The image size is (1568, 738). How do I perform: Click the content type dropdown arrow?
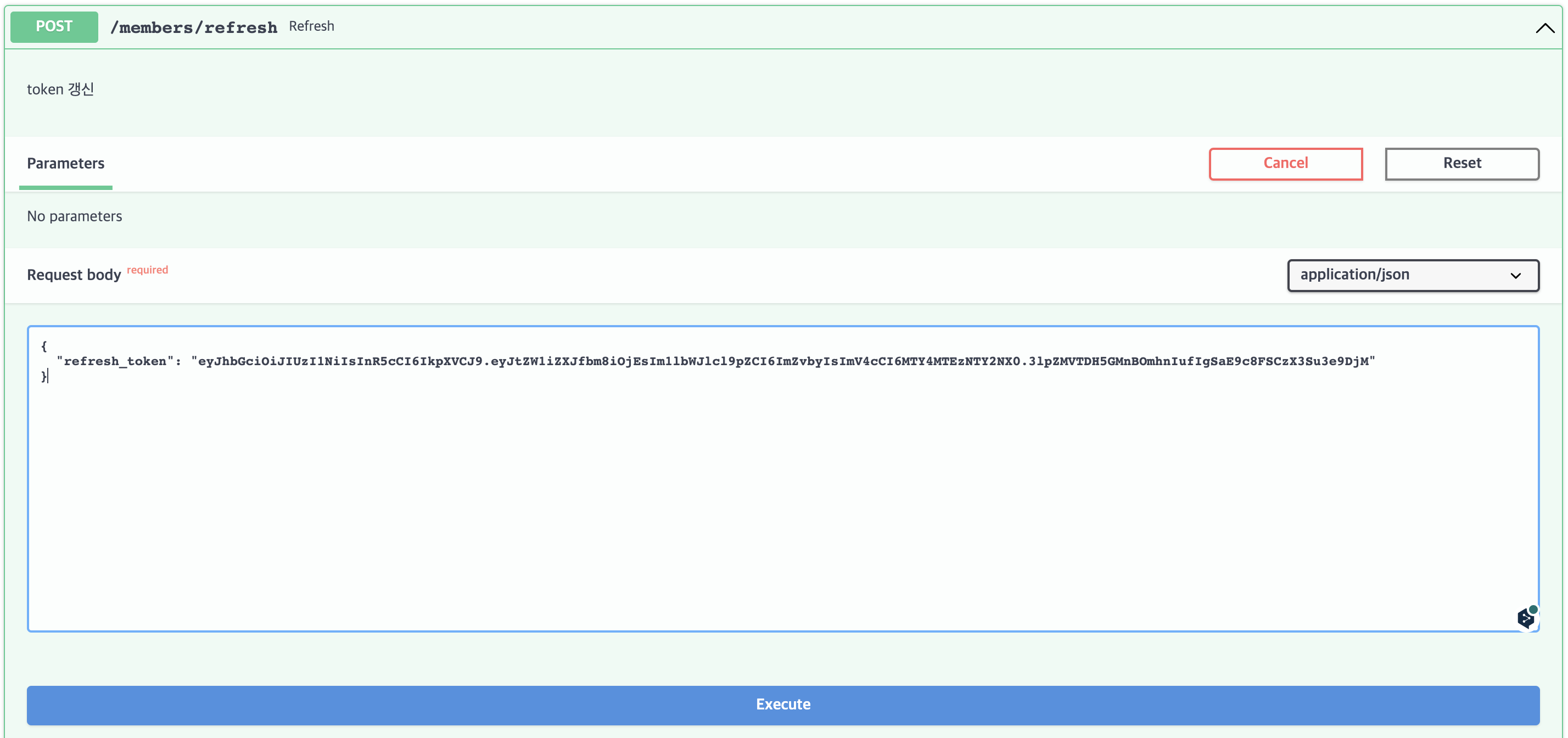1515,276
